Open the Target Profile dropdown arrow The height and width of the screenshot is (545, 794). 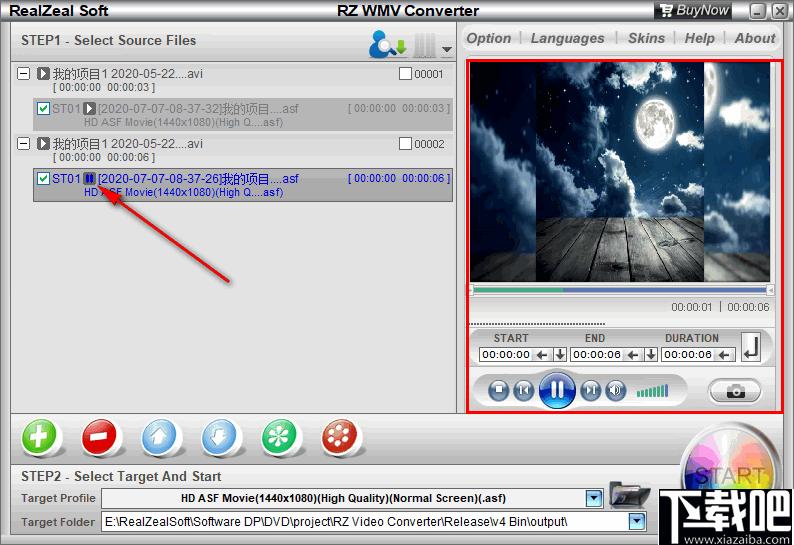(x=594, y=498)
